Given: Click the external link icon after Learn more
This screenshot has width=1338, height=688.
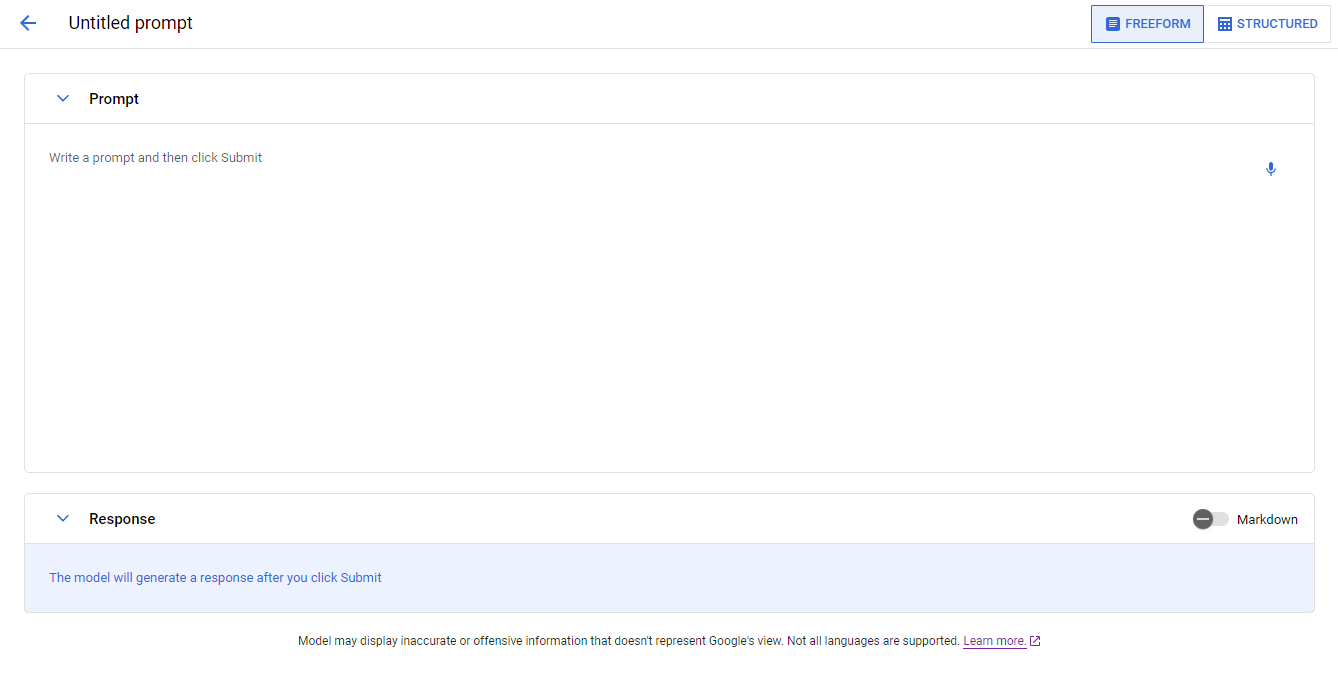Looking at the screenshot, I should tap(1035, 641).
